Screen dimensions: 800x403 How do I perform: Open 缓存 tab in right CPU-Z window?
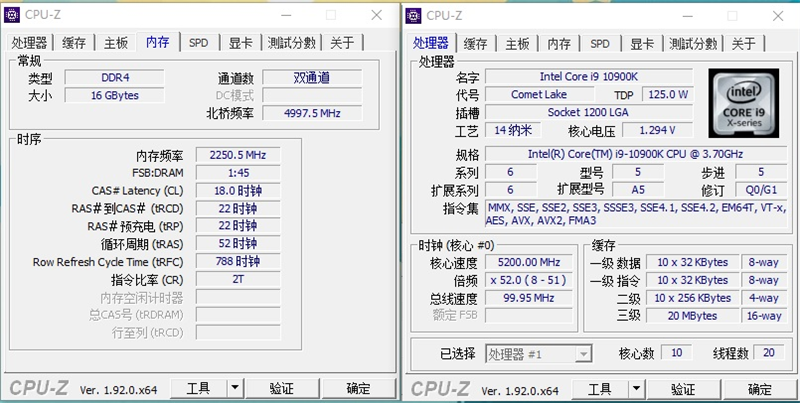pos(476,43)
